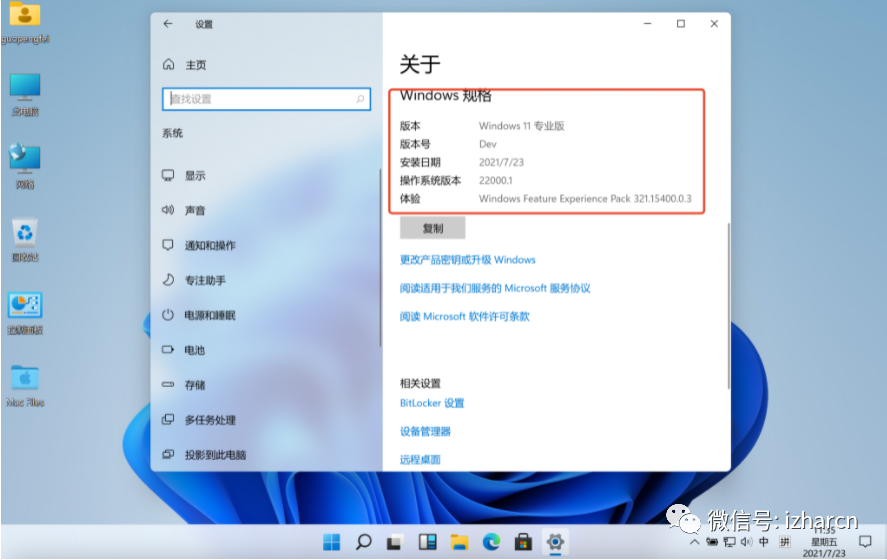Open the Windows Start button
Image resolution: width=887 pixels, height=560 pixels.
click(331, 542)
